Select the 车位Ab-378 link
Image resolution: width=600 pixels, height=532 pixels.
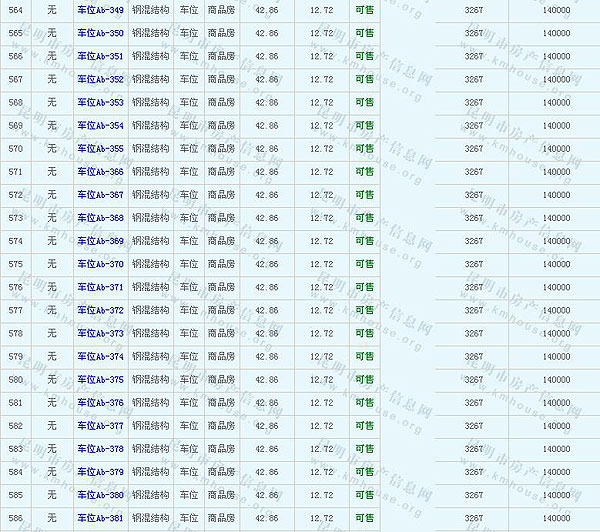click(100, 449)
